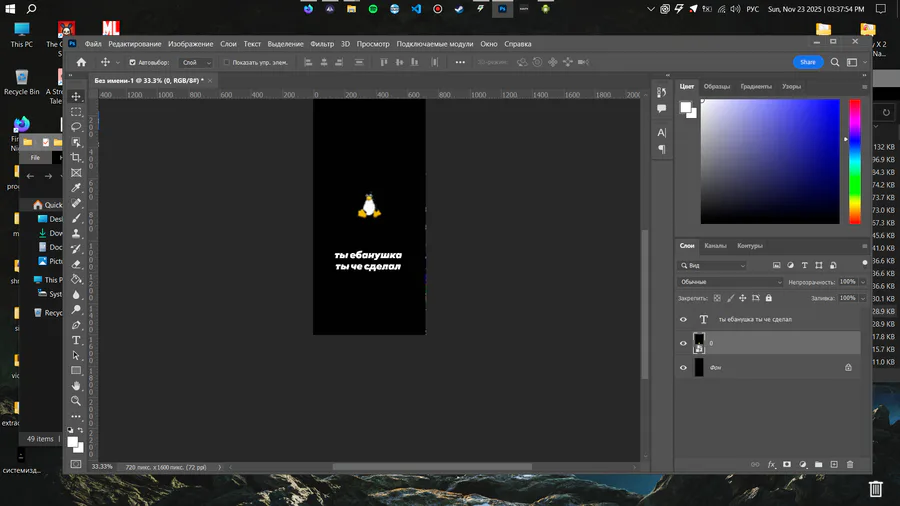Expand the Непрозрачность opacity arrow
This screenshot has height=506, width=900.
(863, 282)
